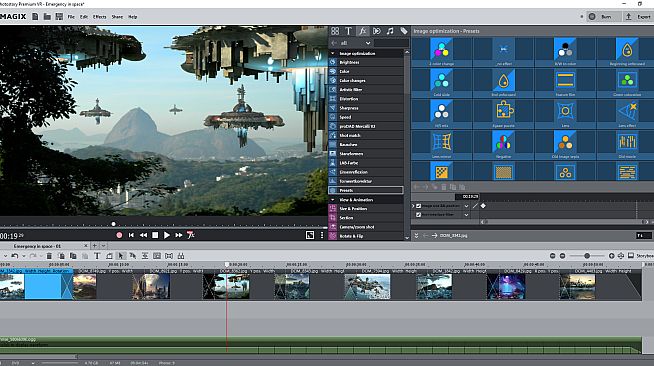Screen dimensions: 654x366
Task: Click the Burn button label
Action: [606, 17]
